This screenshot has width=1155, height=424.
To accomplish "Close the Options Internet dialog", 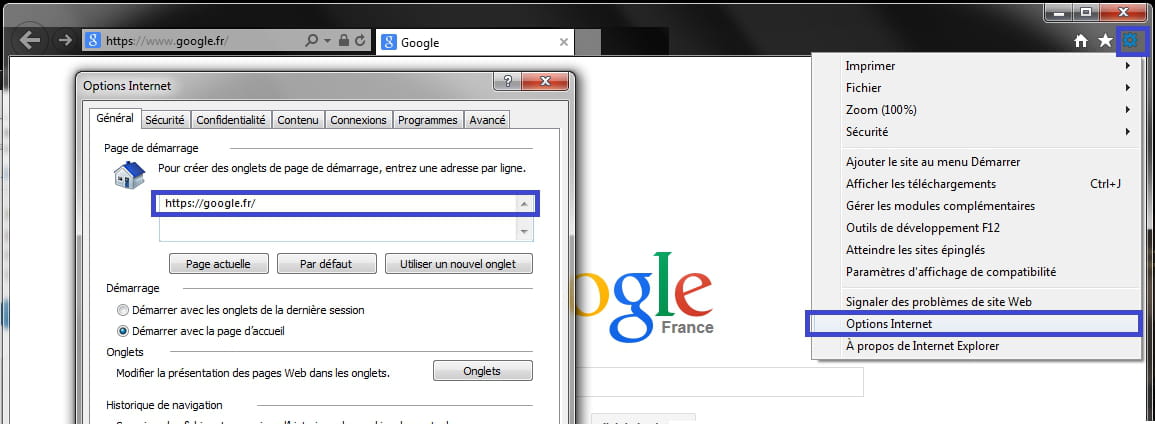I will 546,81.
